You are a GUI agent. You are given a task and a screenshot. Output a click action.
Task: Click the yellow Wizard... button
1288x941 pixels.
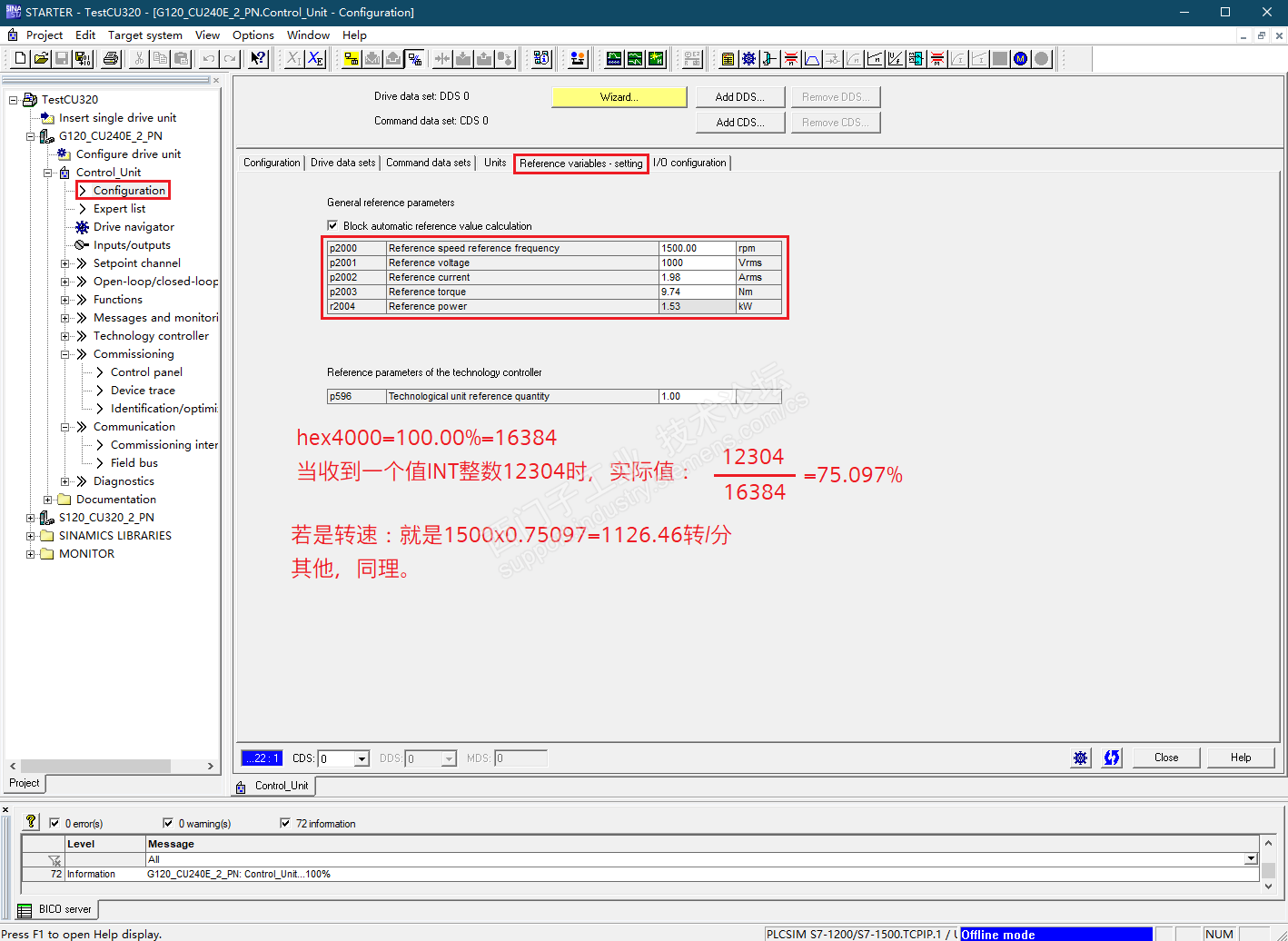tap(619, 97)
